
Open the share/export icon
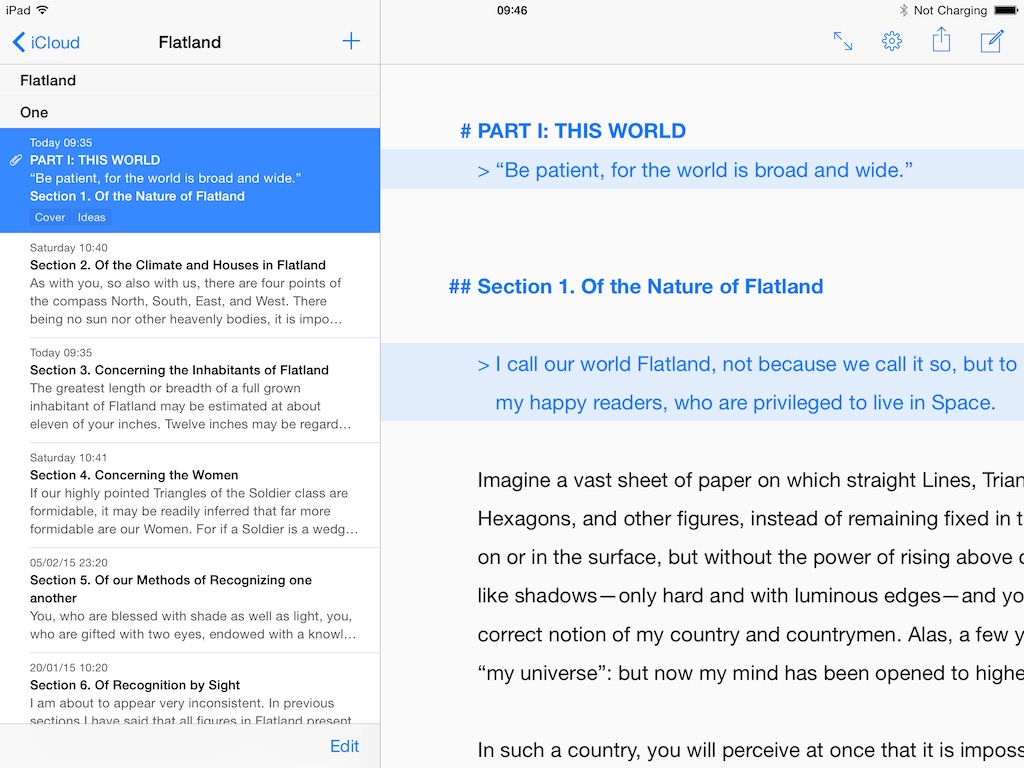(x=941, y=40)
